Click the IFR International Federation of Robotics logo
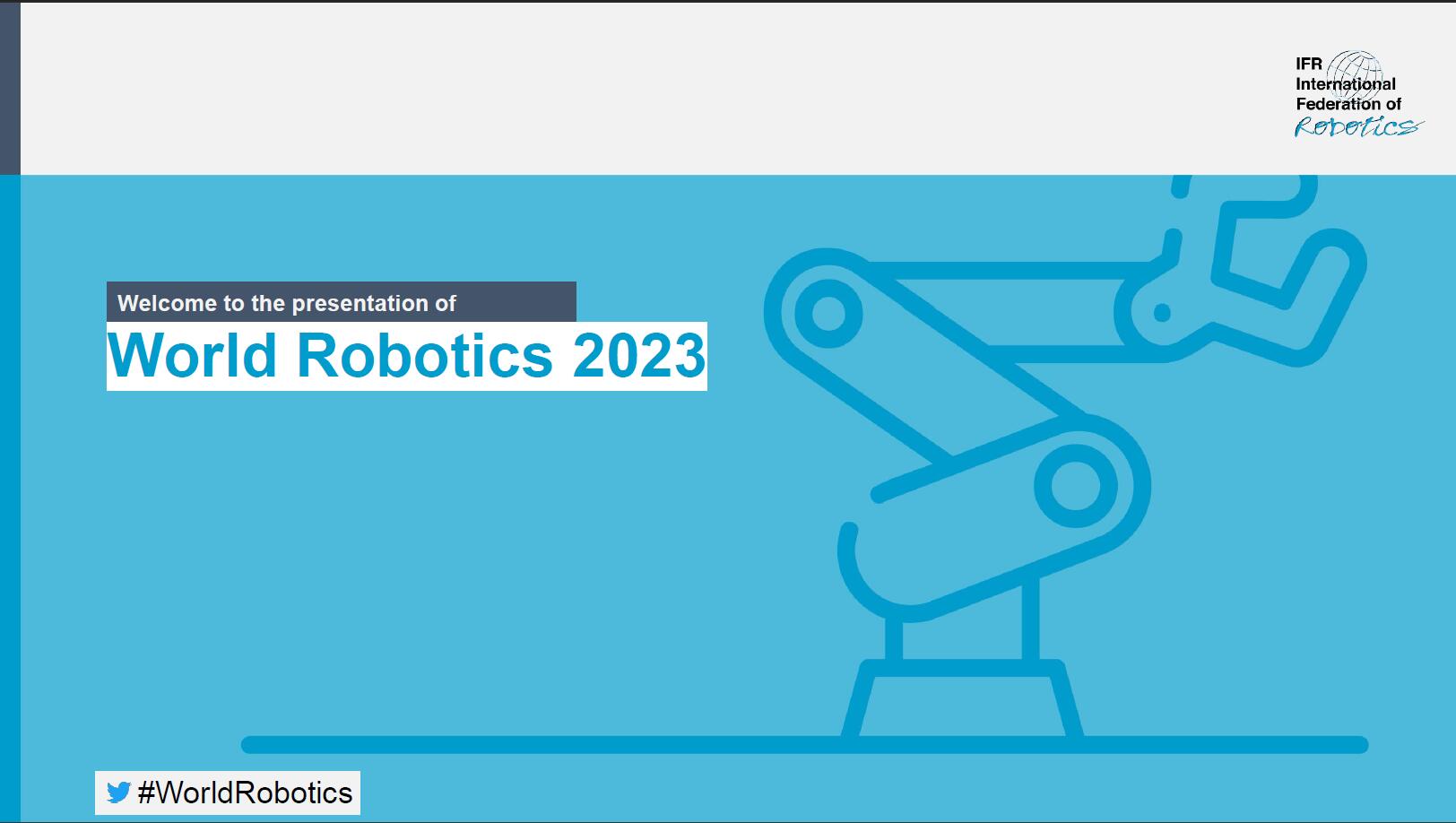The height and width of the screenshot is (823, 1456). click(x=1358, y=94)
